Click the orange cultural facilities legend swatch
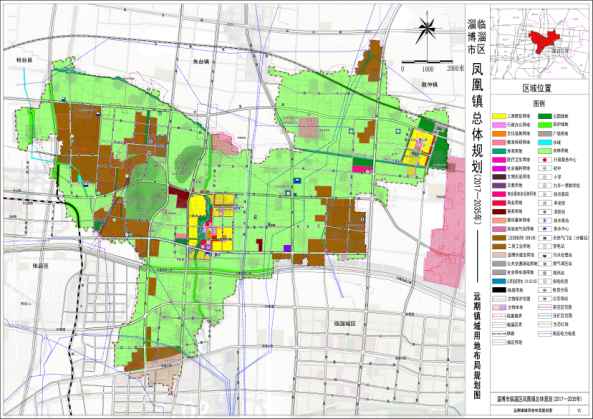Screen dimensions: 593x419 498,133
